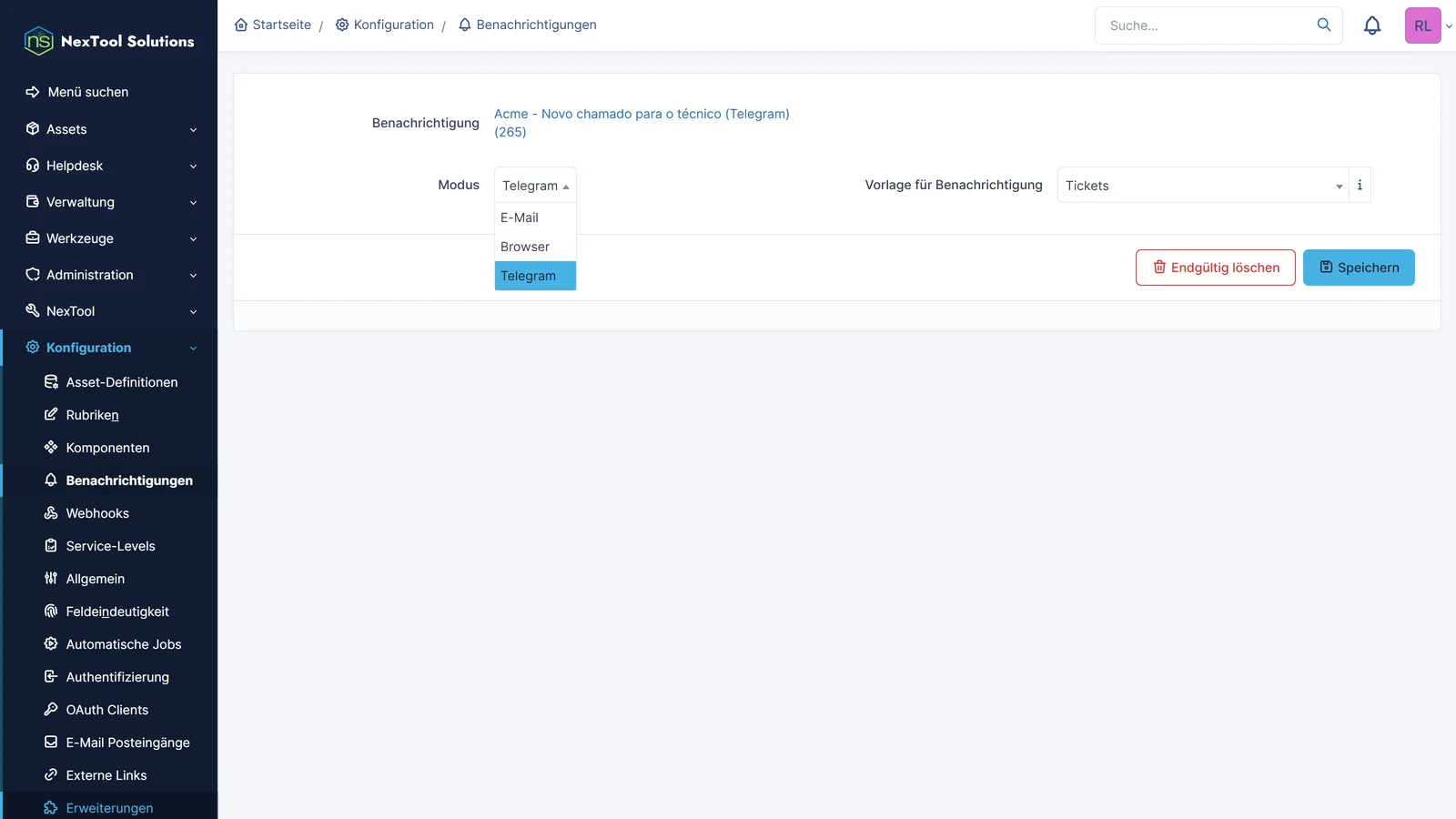Viewport: 1456px width, 819px height.
Task: Expand the NexTool sidebar menu
Action: (109, 311)
